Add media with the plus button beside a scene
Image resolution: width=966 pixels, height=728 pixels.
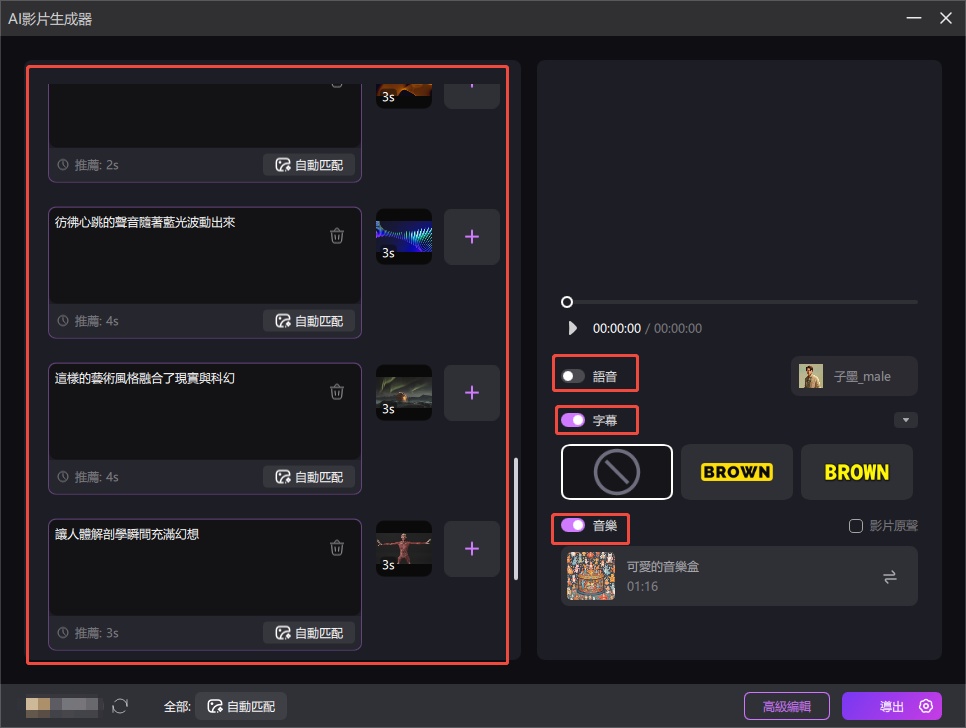tap(471, 236)
